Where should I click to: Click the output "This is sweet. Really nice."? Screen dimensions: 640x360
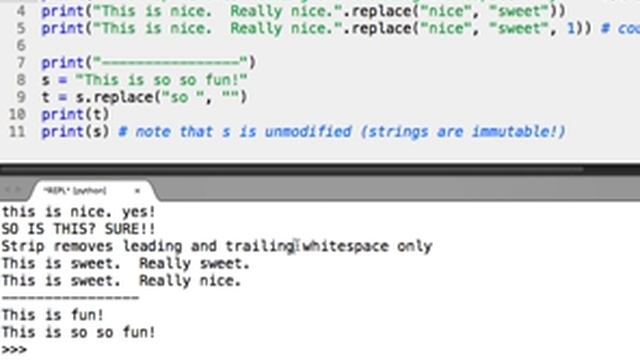coord(122,281)
